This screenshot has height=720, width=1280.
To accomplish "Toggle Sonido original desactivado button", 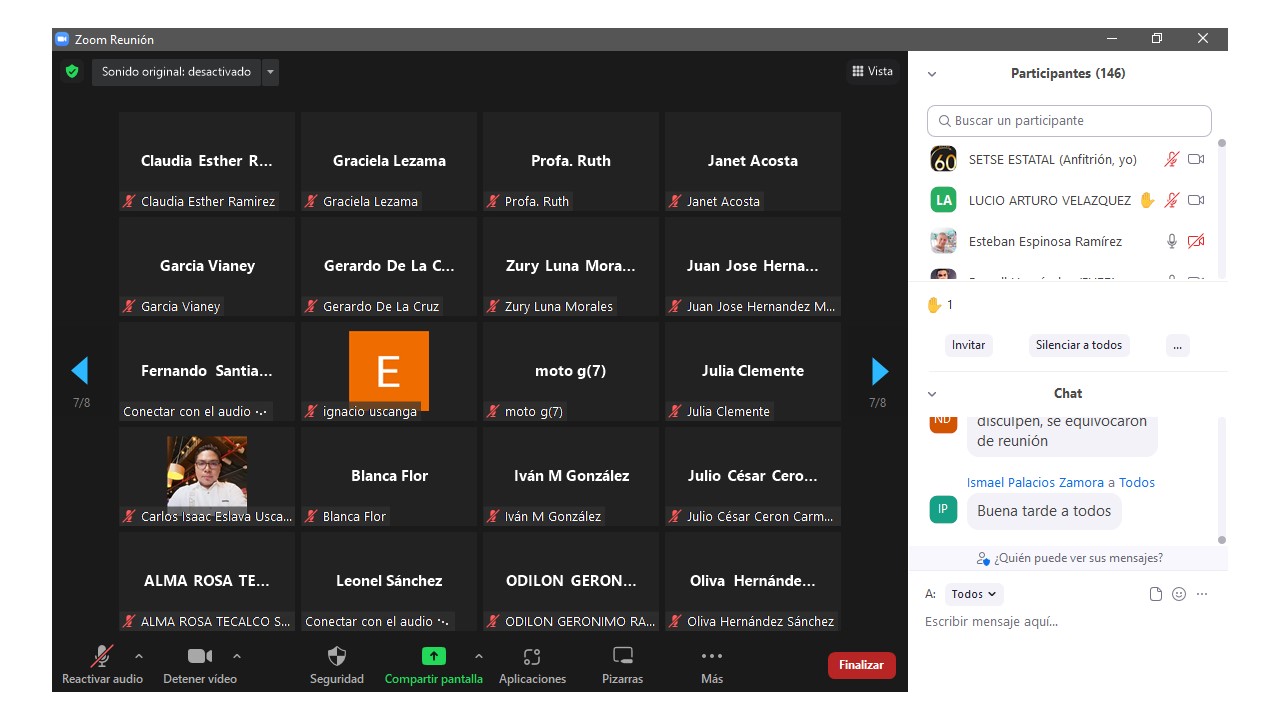I will (x=176, y=72).
